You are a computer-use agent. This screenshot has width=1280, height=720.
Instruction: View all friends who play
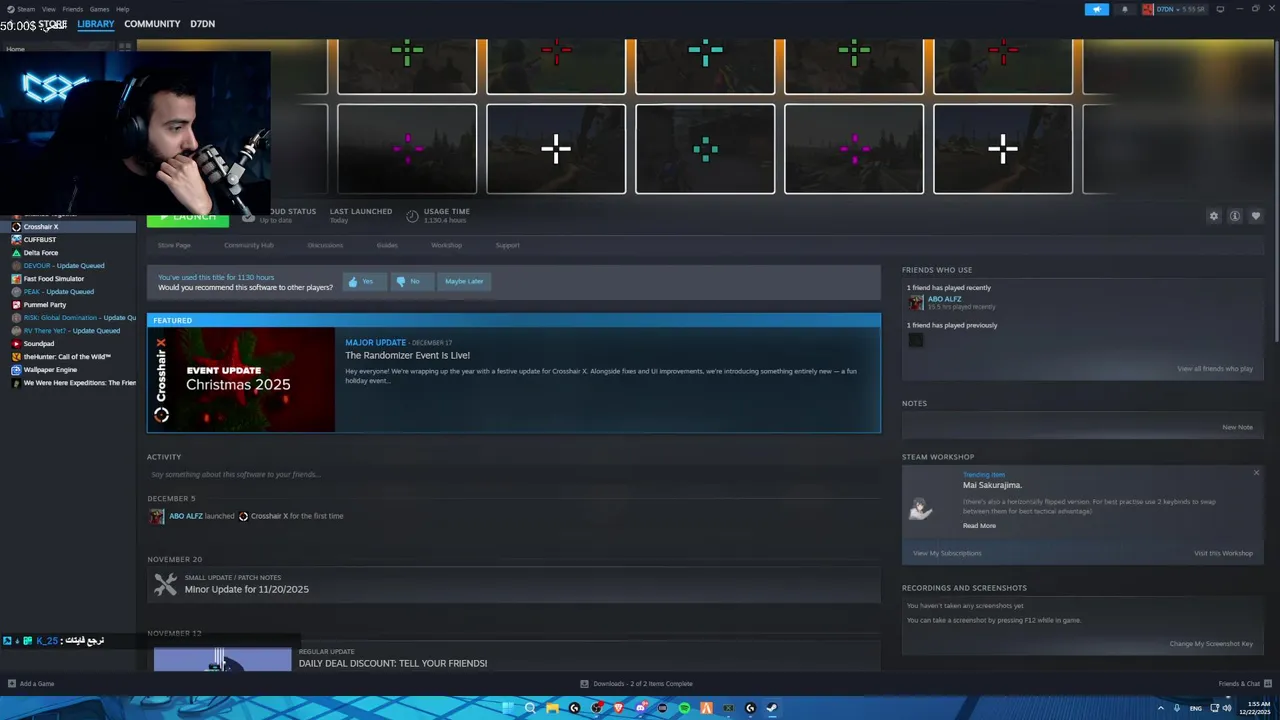(x=1215, y=369)
